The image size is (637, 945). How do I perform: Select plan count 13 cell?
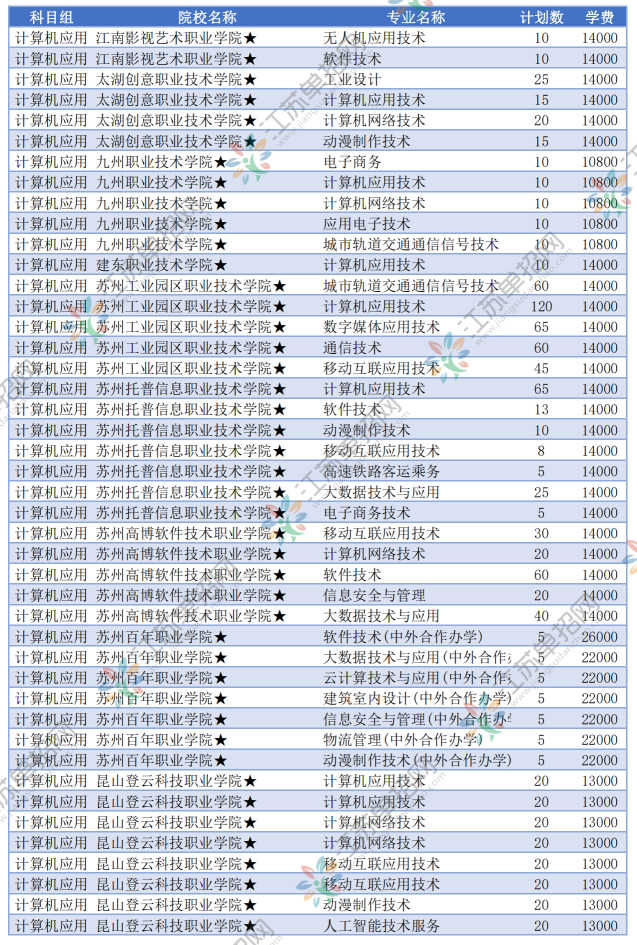(x=541, y=410)
